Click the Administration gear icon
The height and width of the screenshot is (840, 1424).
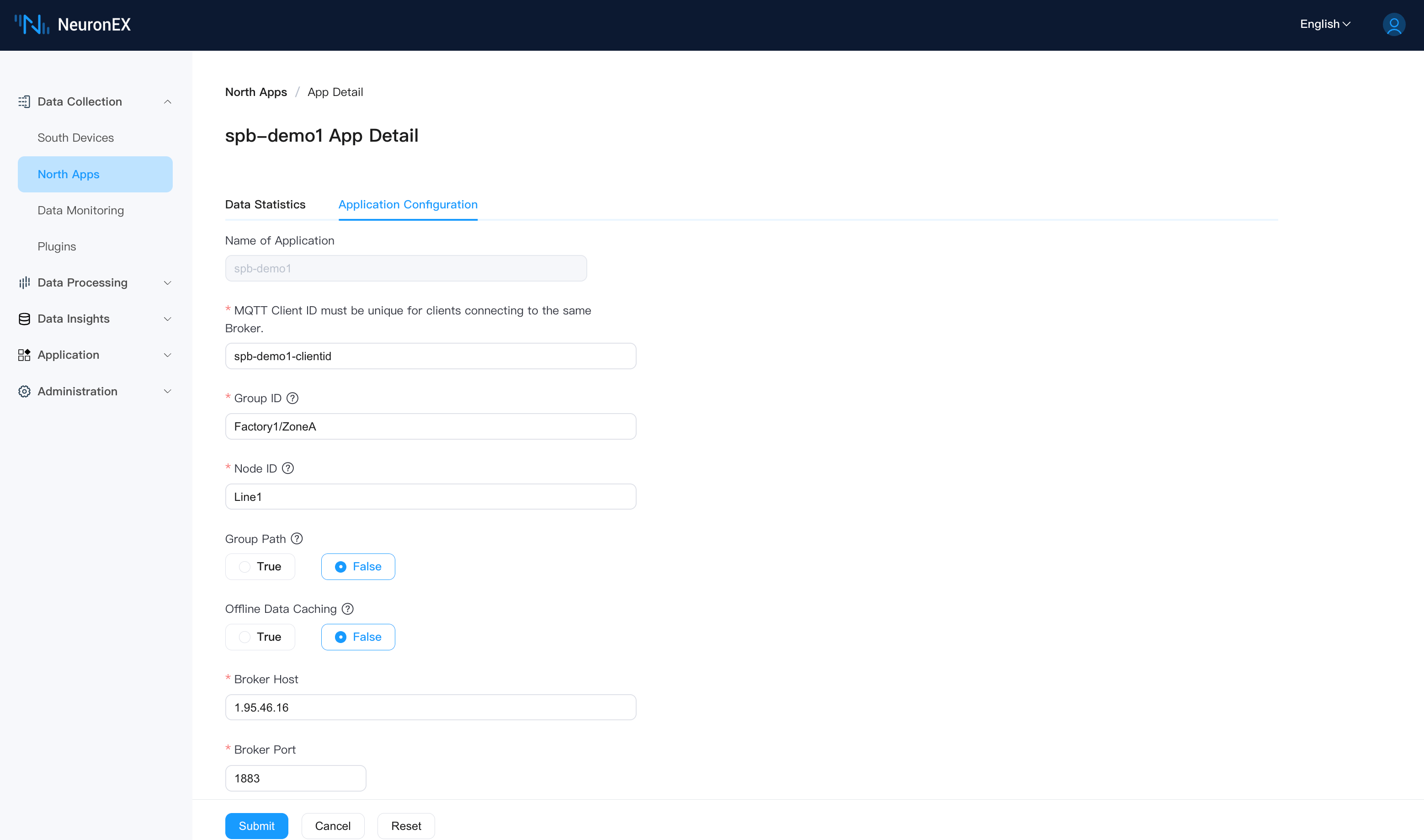coord(24,391)
